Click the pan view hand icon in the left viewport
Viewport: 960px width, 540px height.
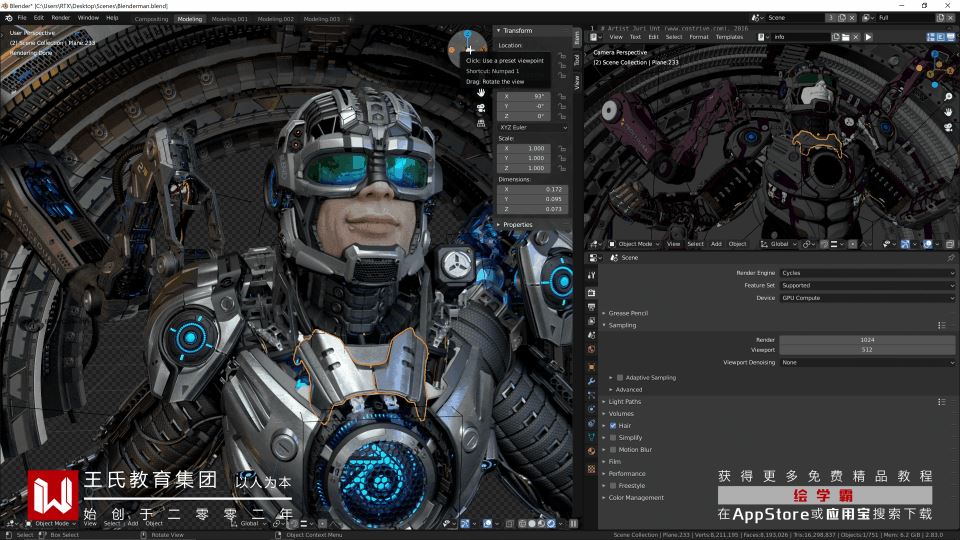click(481, 92)
